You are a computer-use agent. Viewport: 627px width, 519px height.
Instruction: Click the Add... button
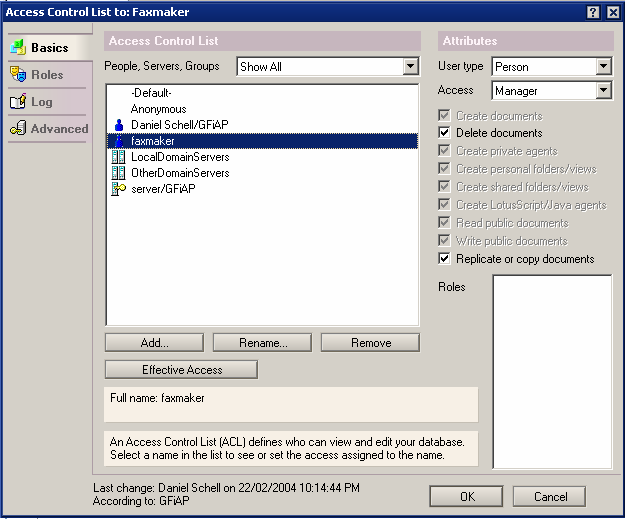click(154, 343)
